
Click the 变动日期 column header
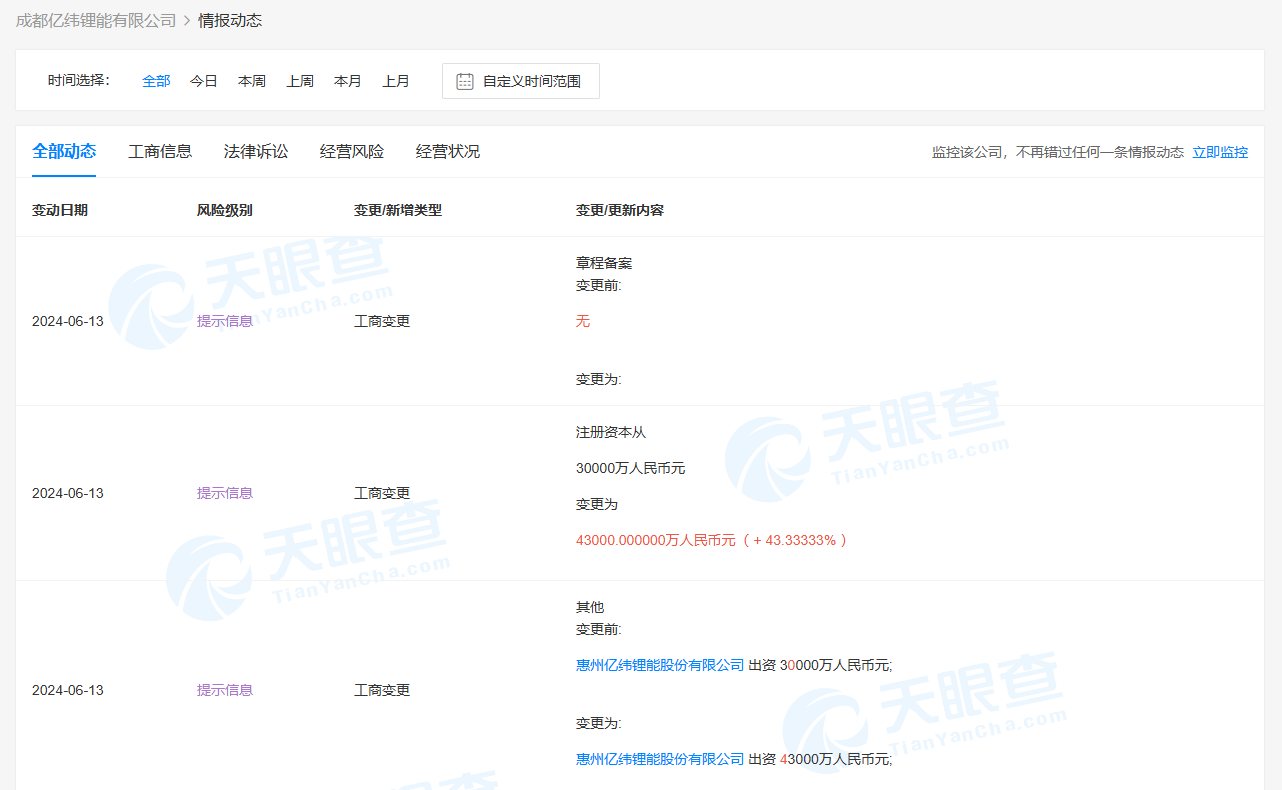click(x=60, y=210)
